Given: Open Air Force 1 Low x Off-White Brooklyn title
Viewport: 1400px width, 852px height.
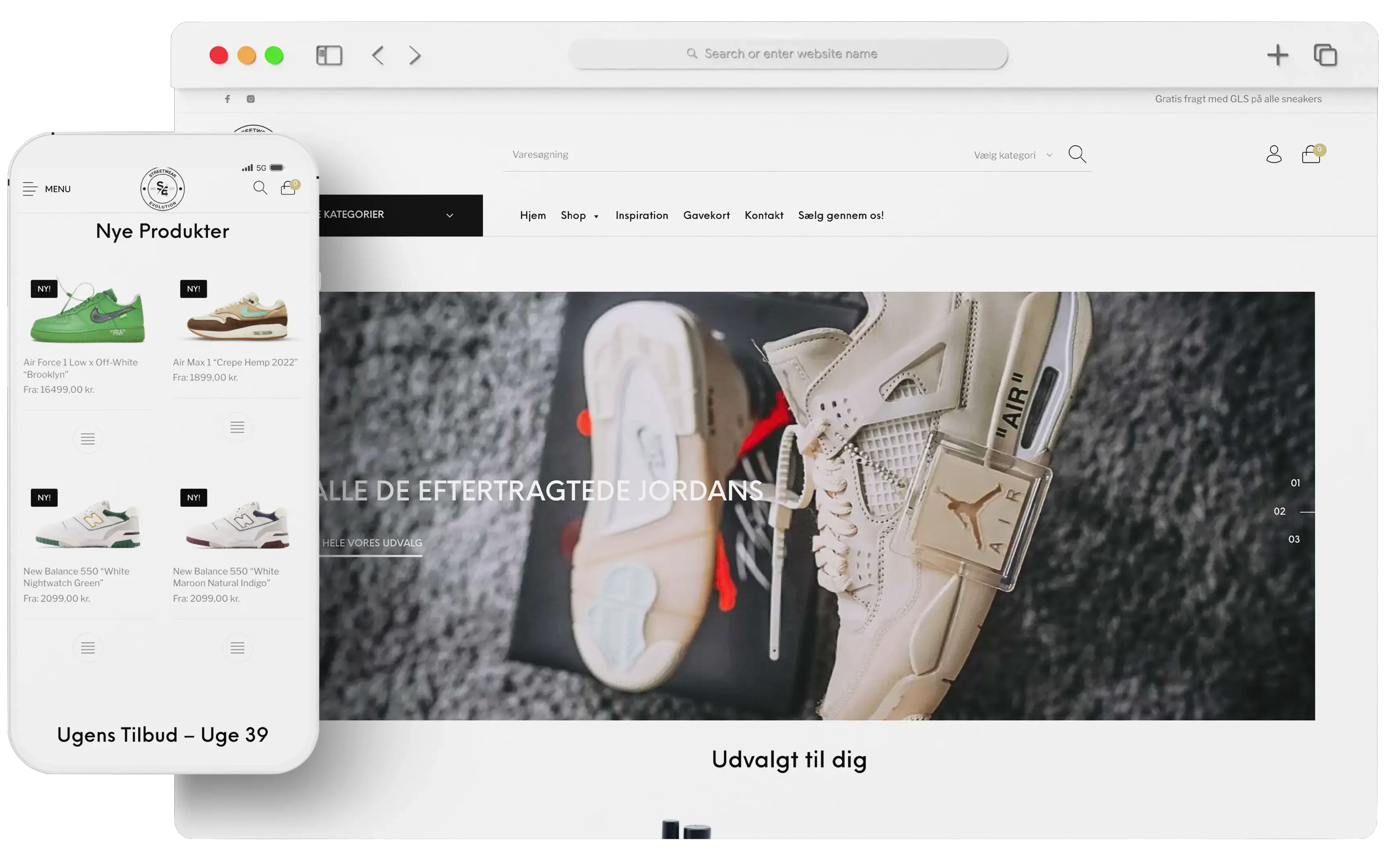Looking at the screenshot, I should coord(80,369).
